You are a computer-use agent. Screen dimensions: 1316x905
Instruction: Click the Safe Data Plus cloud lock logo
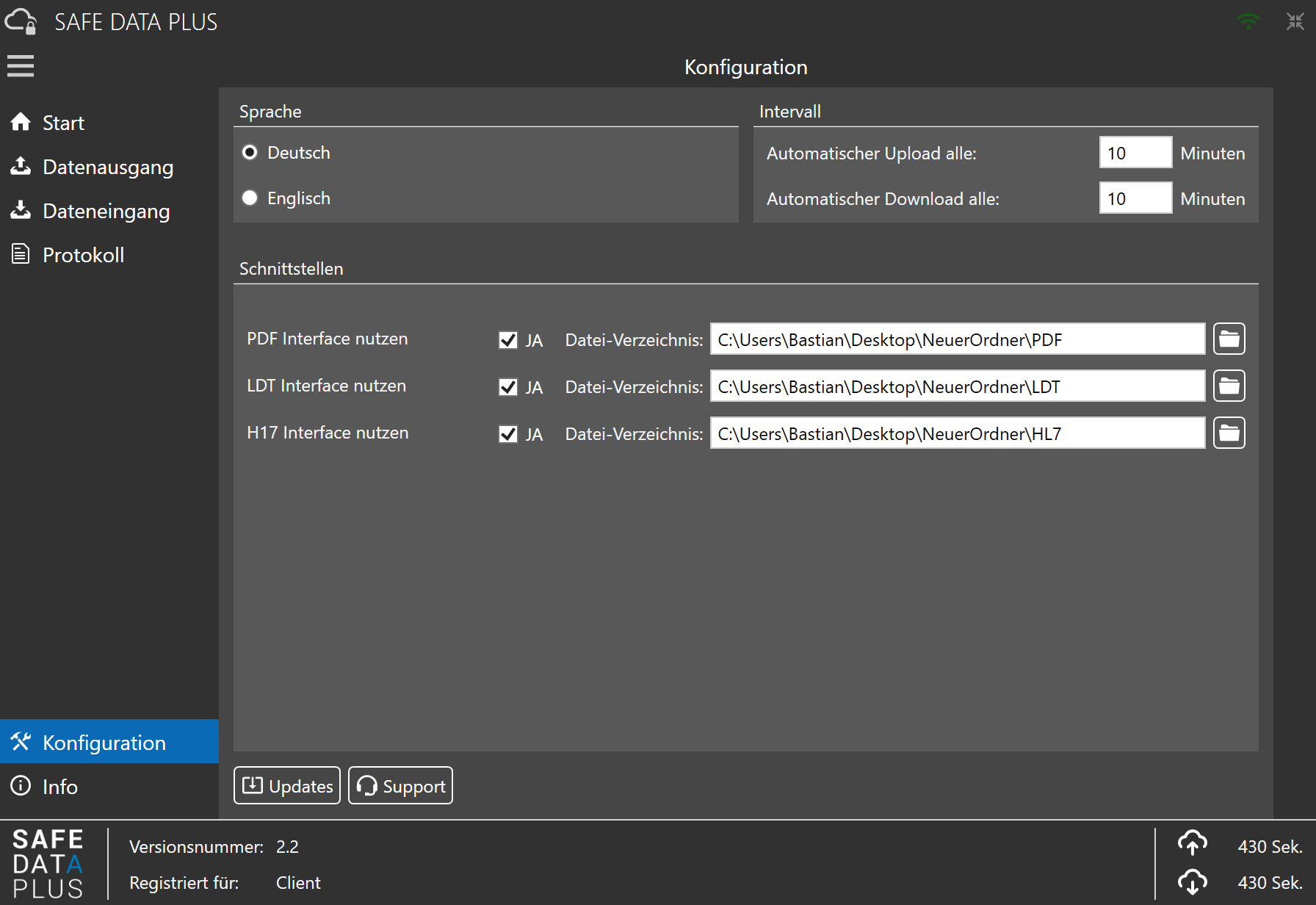[21, 21]
